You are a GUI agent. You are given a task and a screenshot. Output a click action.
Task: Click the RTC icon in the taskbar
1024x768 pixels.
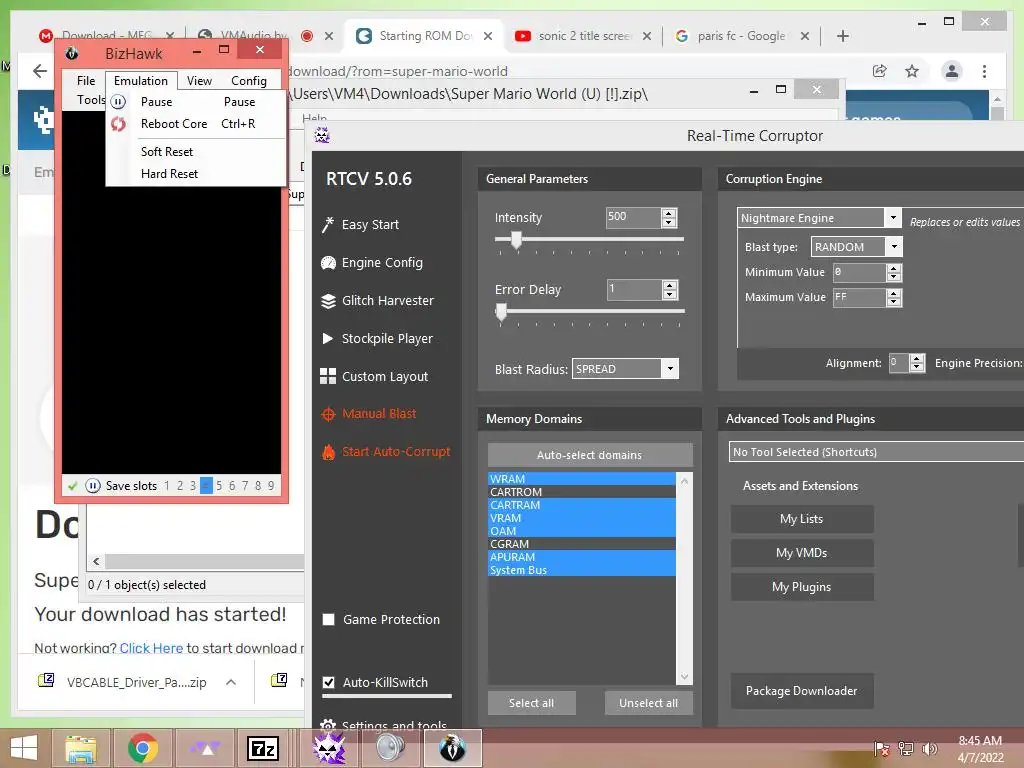coord(329,748)
